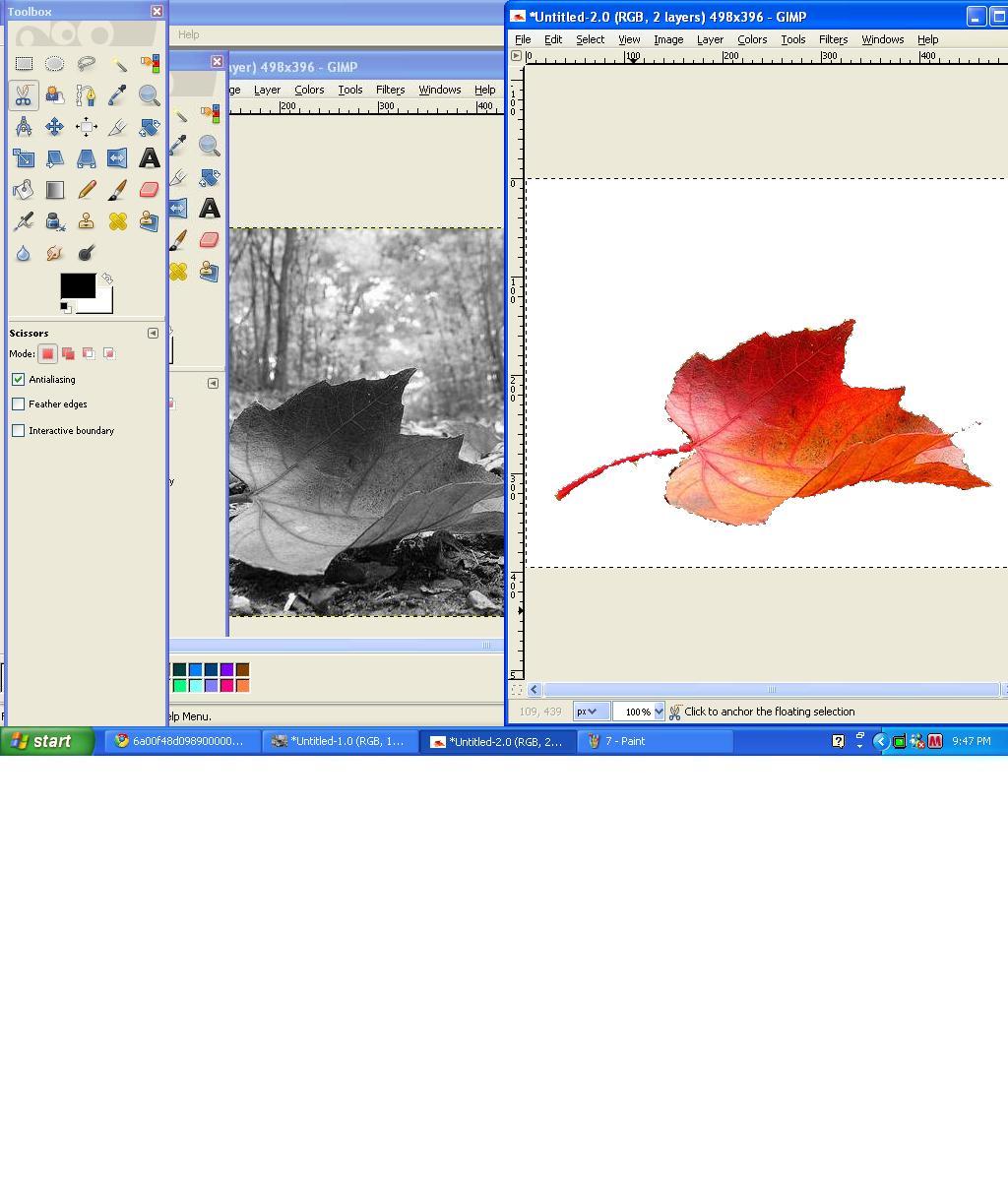Select the Paths tool in Toolbox

click(x=87, y=95)
